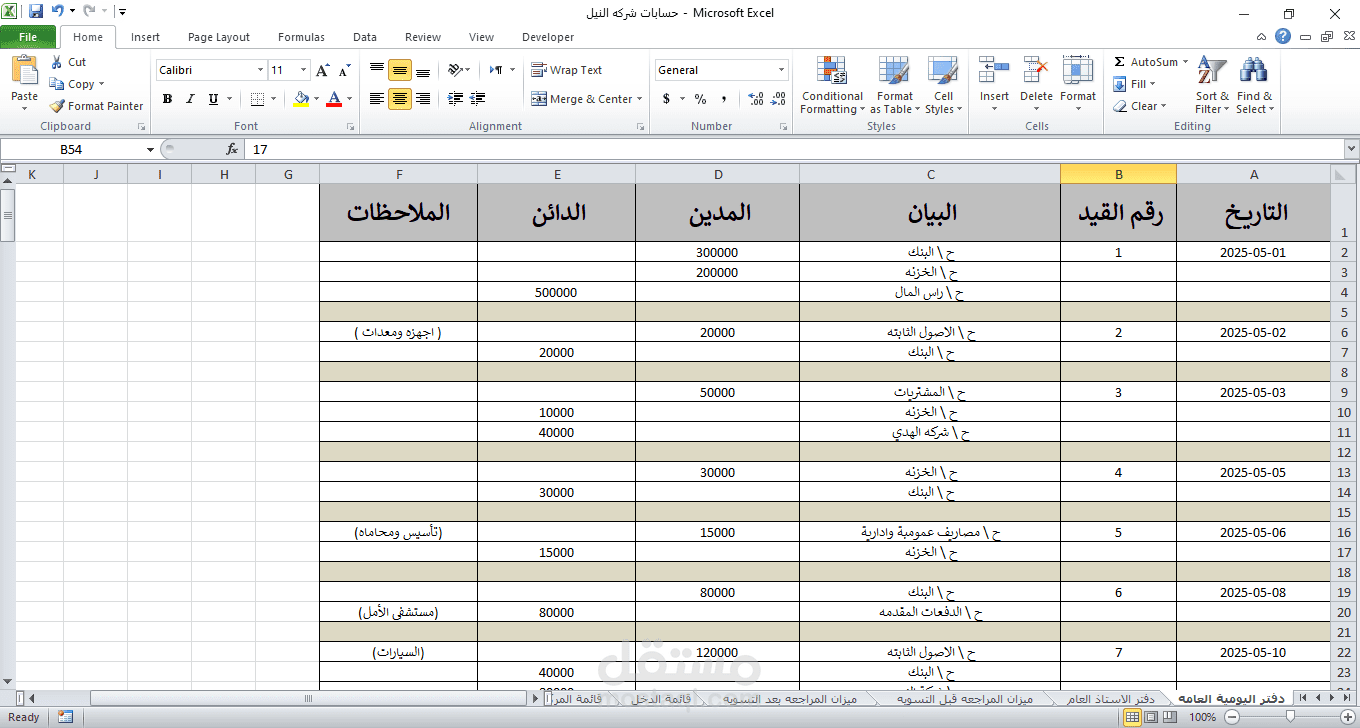
Task: Open the Help question mark icon
Action: pyautogui.click(x=1283, y=37)
